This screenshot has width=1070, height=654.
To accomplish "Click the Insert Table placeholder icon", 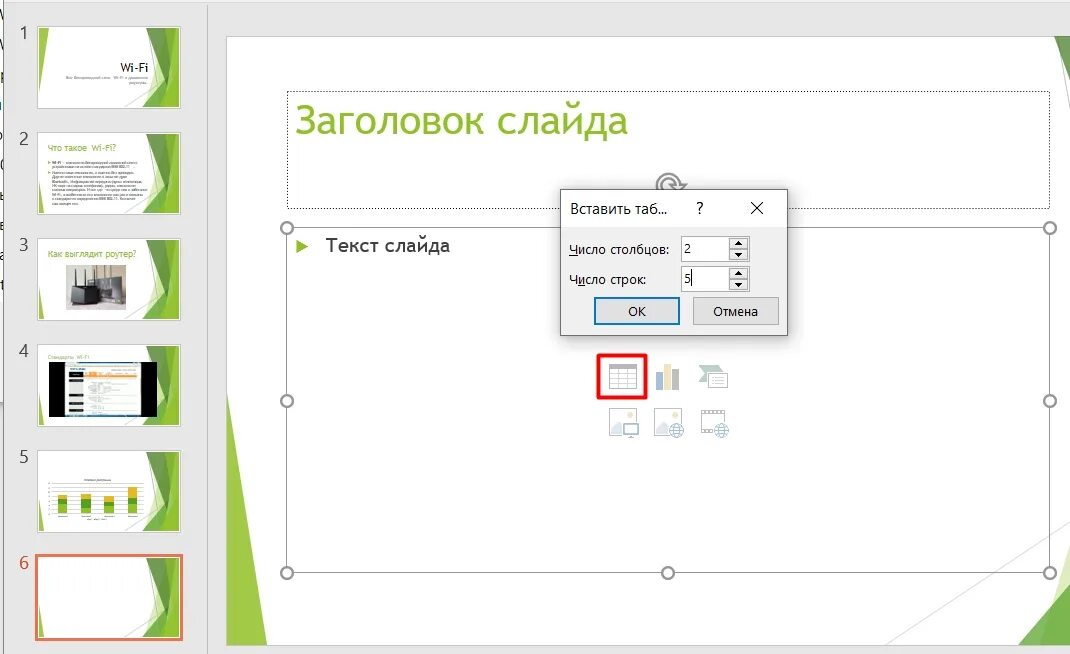I will pos(622,377).
